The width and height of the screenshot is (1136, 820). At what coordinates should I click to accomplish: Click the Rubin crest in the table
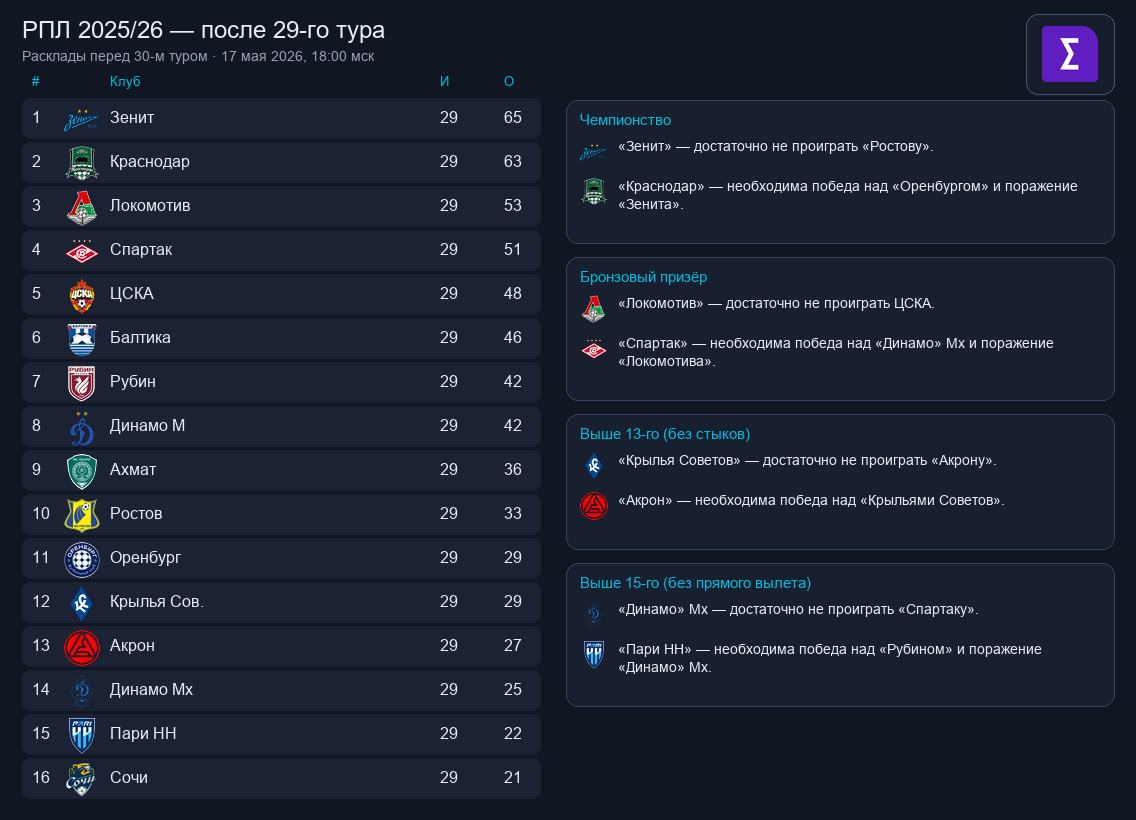[x=81, y=382]
